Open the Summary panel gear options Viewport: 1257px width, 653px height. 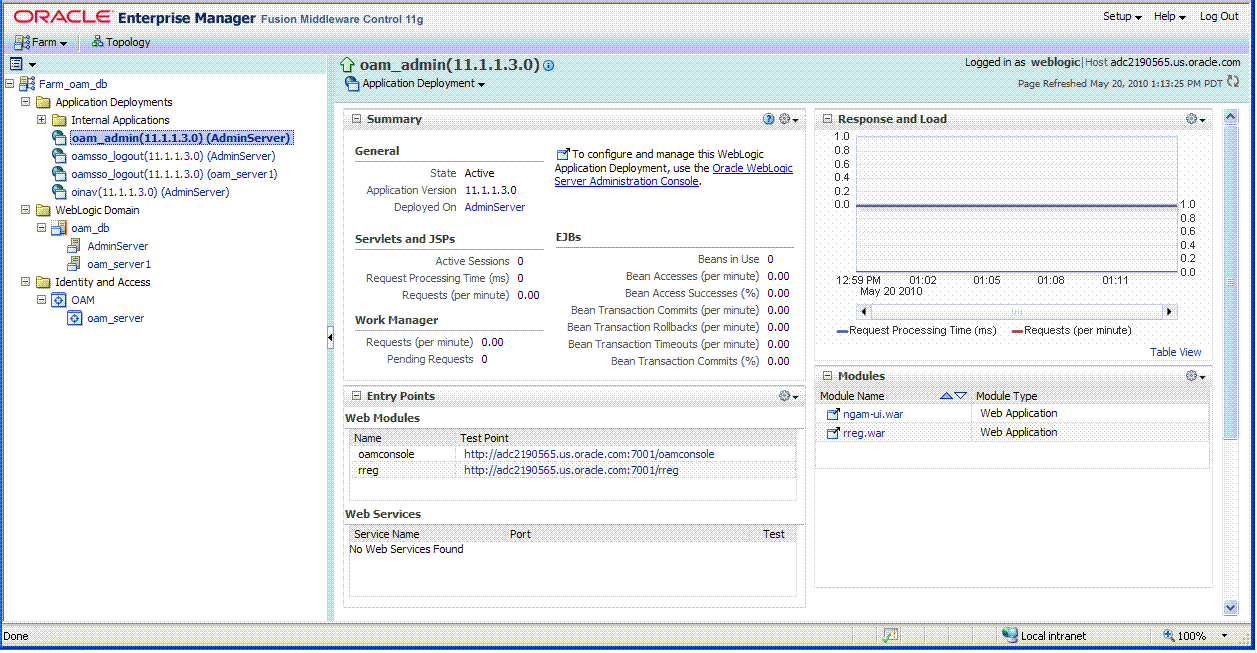[x=789, y=119]
